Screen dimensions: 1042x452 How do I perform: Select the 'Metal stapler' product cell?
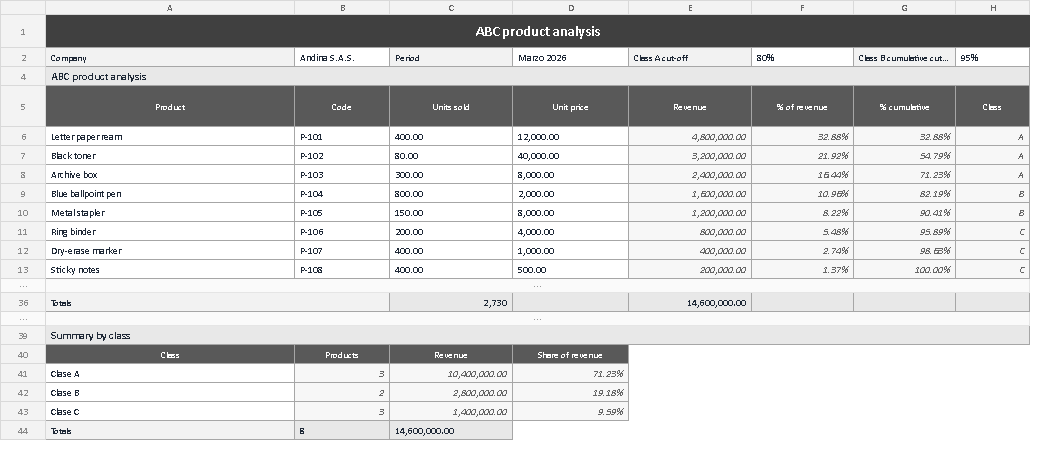click(170, 213)
